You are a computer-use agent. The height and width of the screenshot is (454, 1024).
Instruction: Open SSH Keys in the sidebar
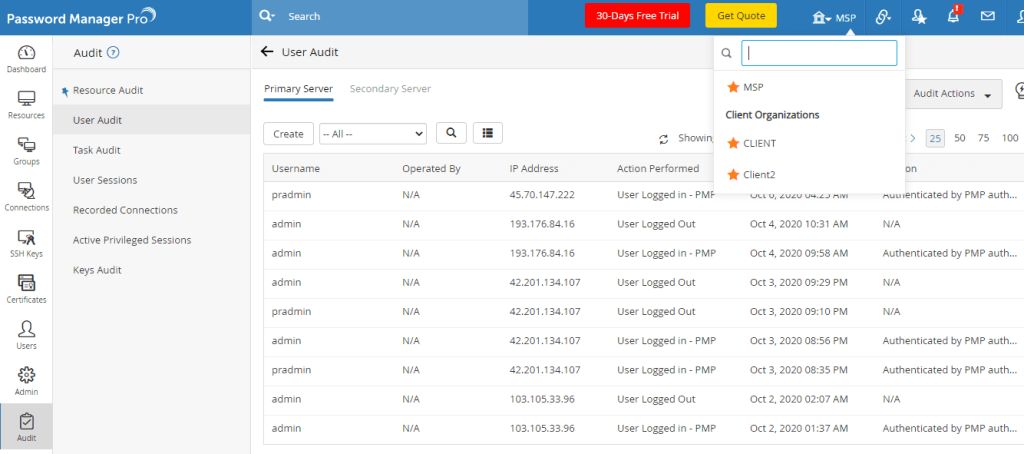[x=26, y=242]
